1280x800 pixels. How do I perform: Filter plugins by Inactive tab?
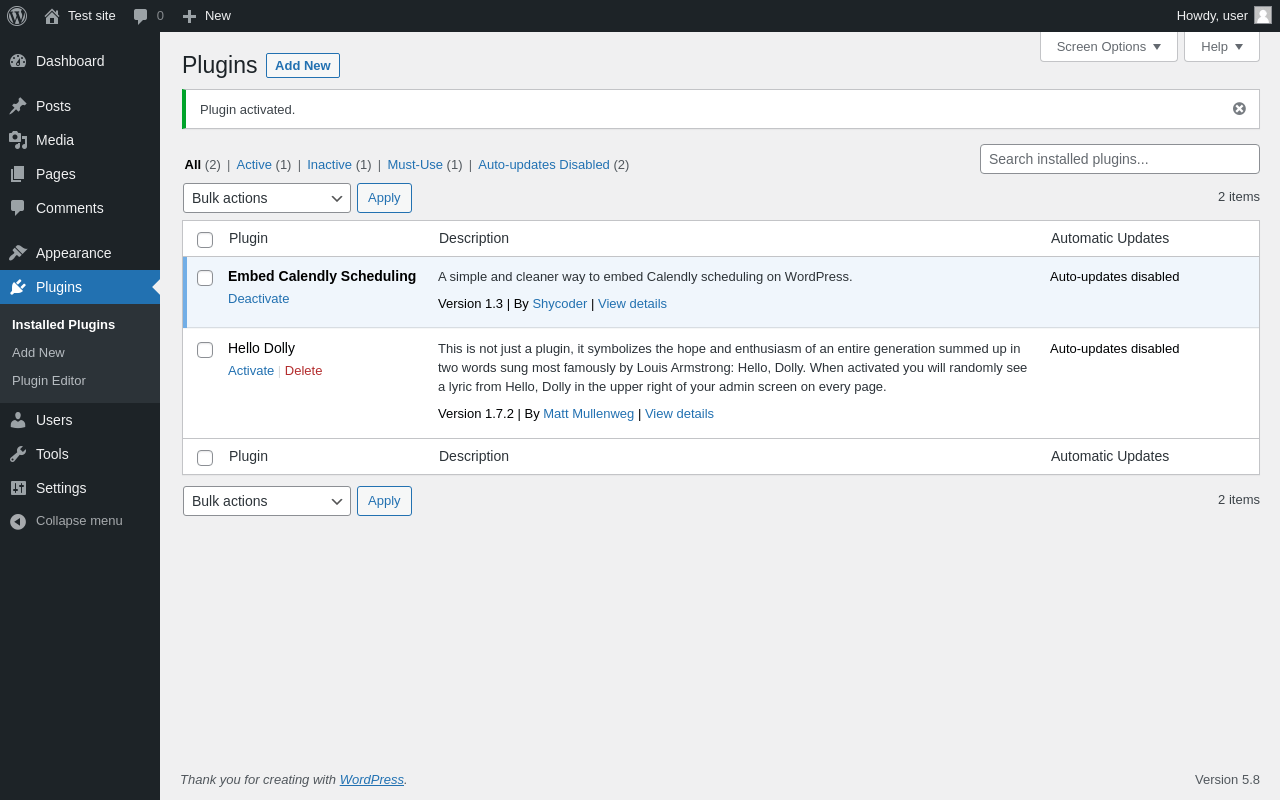329,165
